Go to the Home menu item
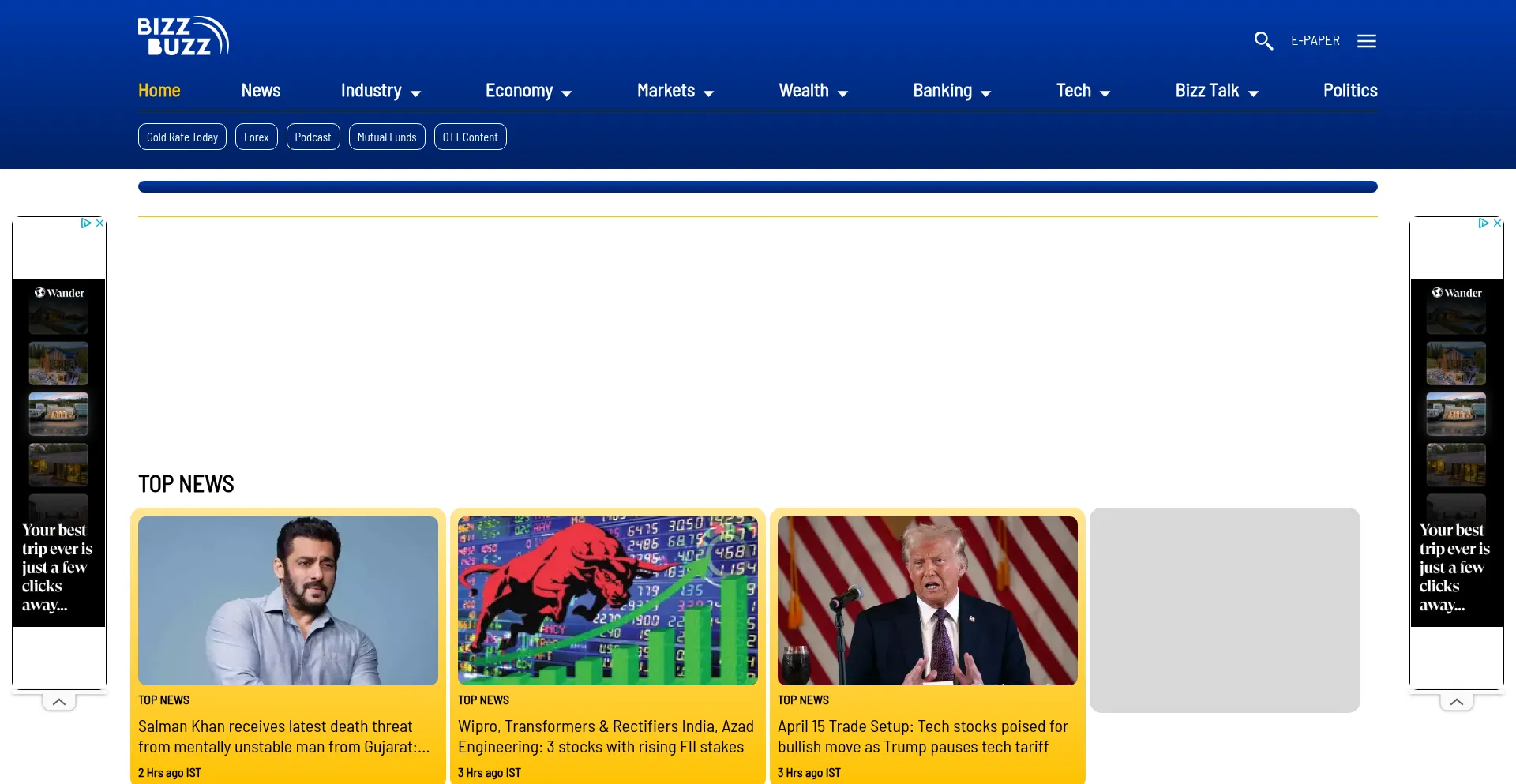 (x=159, y=91)
